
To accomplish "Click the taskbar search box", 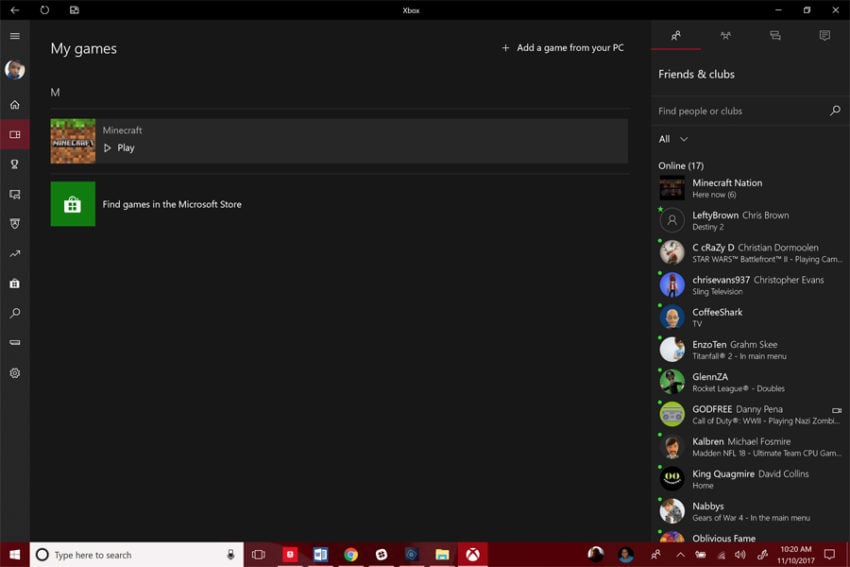I will coord(137,555).
